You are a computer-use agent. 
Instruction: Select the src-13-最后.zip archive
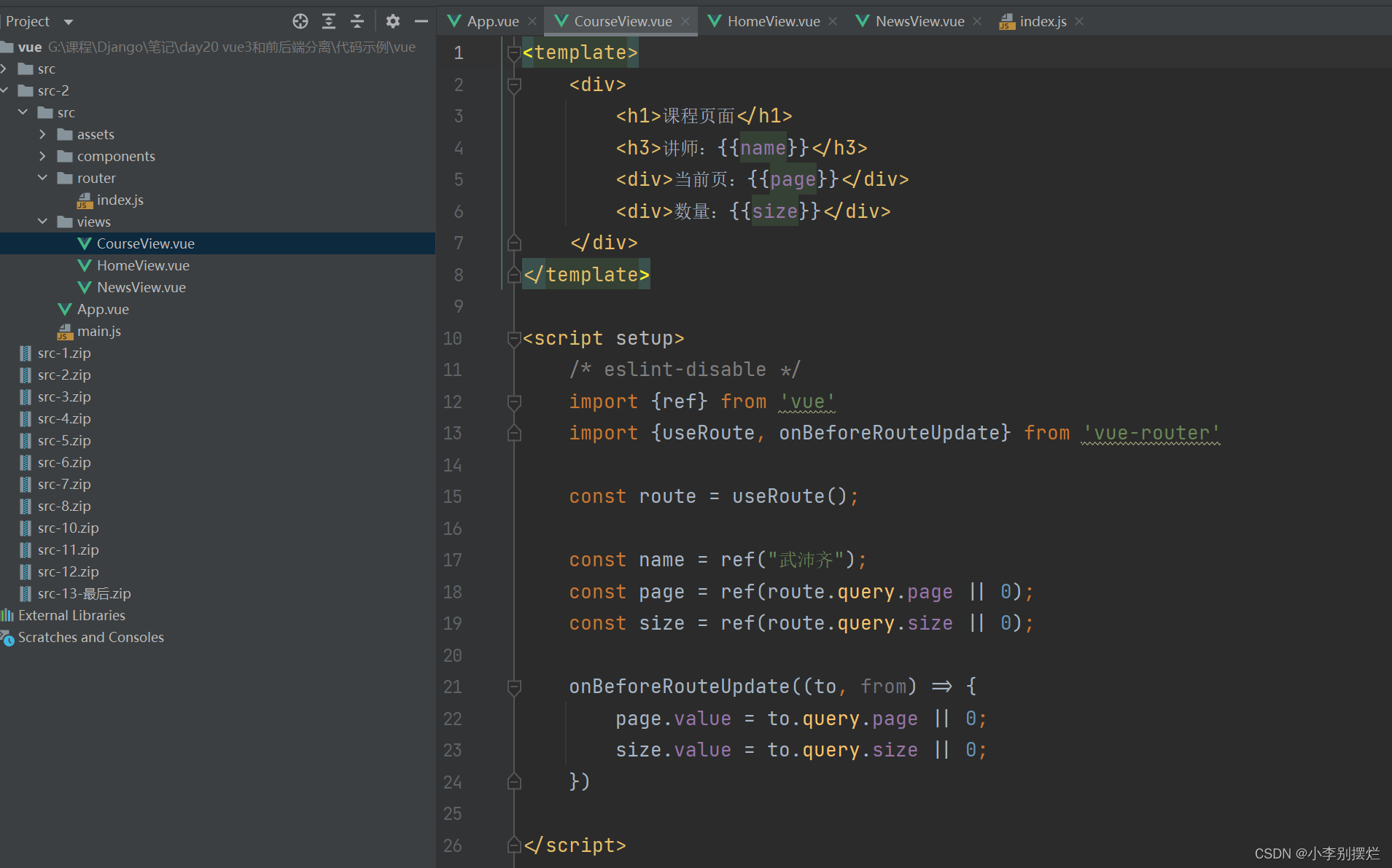pyautogui.click(x=217, y=593)
